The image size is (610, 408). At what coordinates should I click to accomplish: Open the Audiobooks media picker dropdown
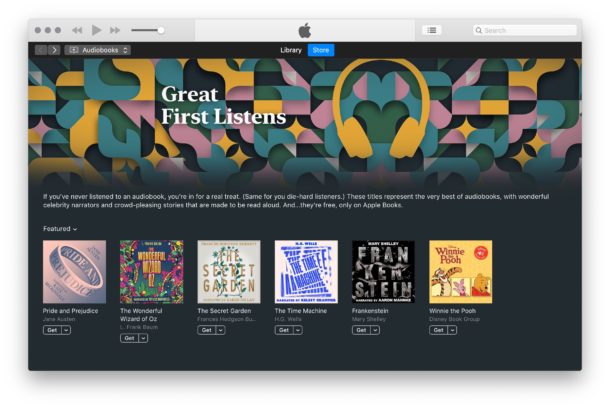(98, 50)
